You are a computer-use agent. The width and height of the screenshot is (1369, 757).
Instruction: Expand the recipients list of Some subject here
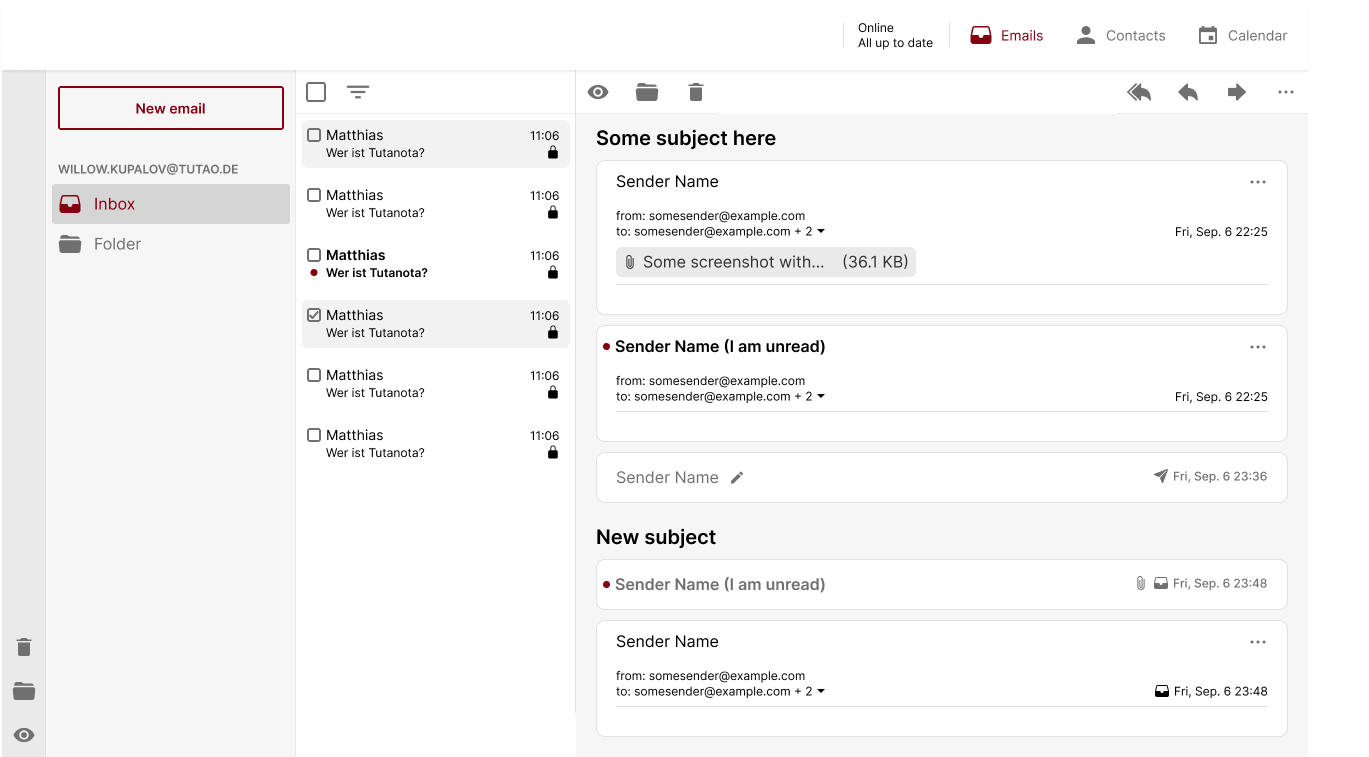pyautogui.click(x=820, y=230)
